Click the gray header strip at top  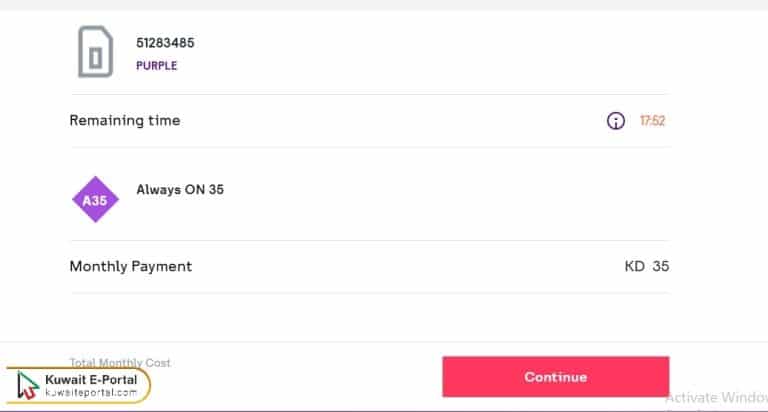(384, 5)
